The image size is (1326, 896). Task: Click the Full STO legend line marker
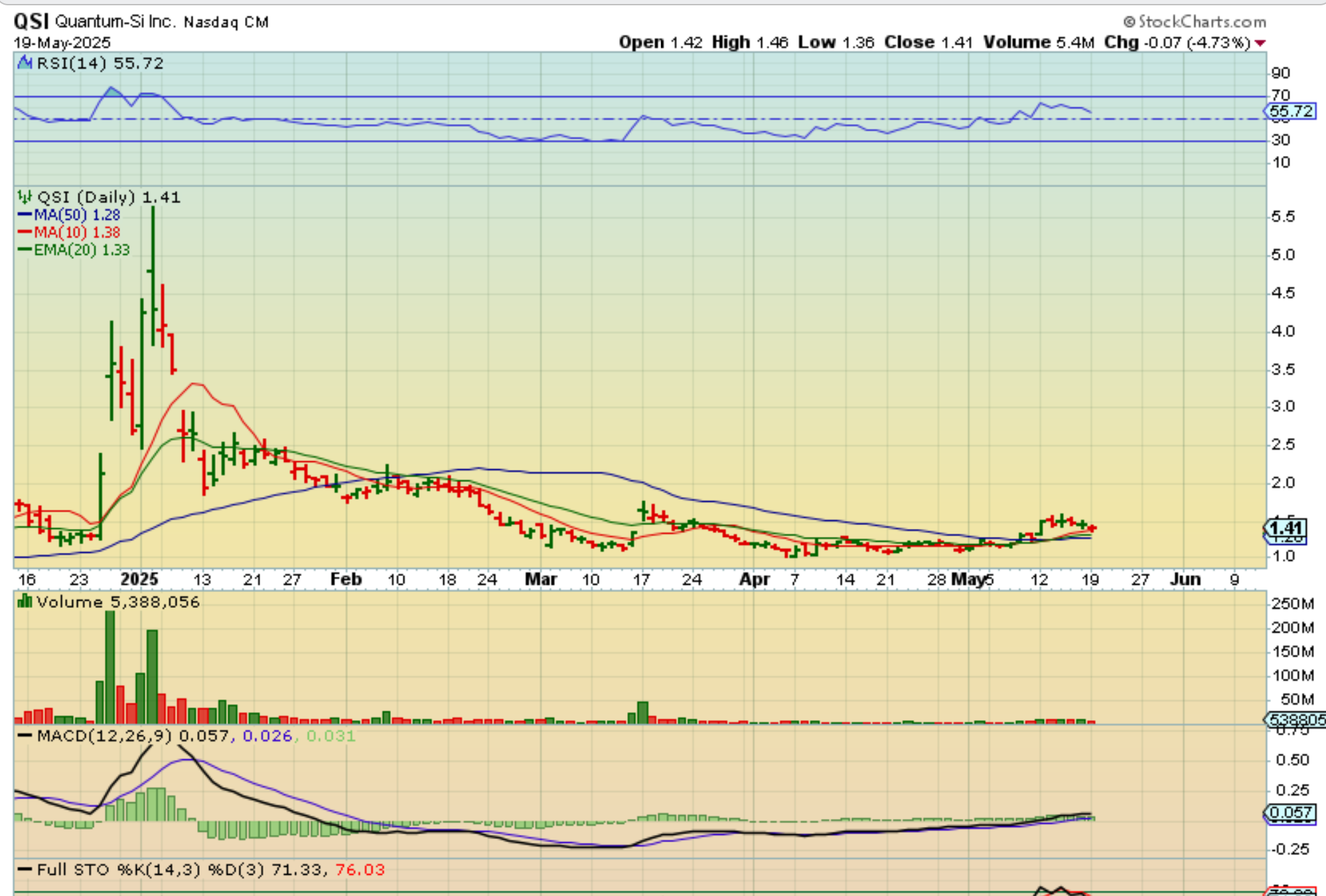25,869
